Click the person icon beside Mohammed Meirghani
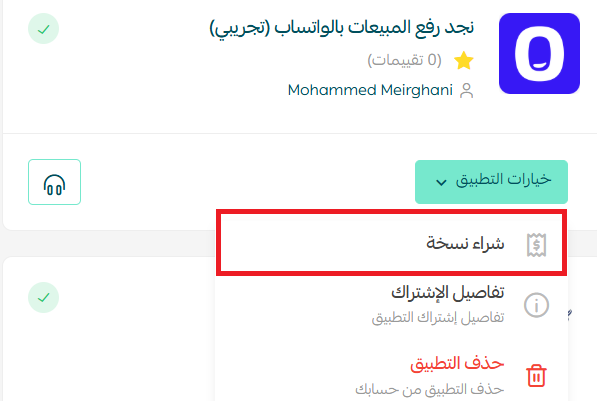The height and width of the screenshot is (401, 597). coord(466,91)
